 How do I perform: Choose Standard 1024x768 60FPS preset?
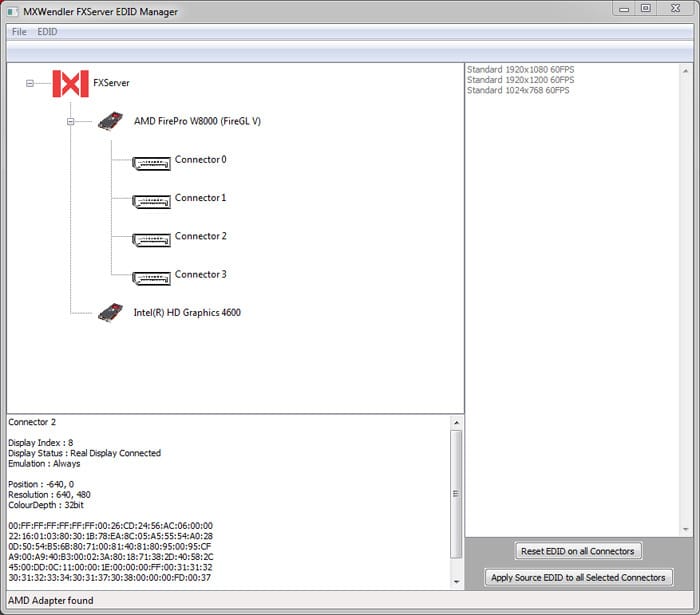pos(516,91)
